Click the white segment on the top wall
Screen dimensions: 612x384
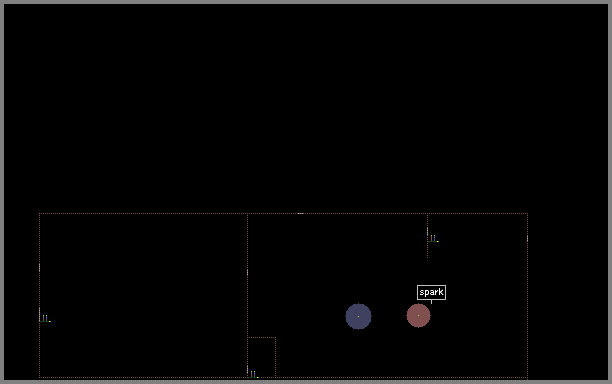pyautogui.click(x=300, y=213)
